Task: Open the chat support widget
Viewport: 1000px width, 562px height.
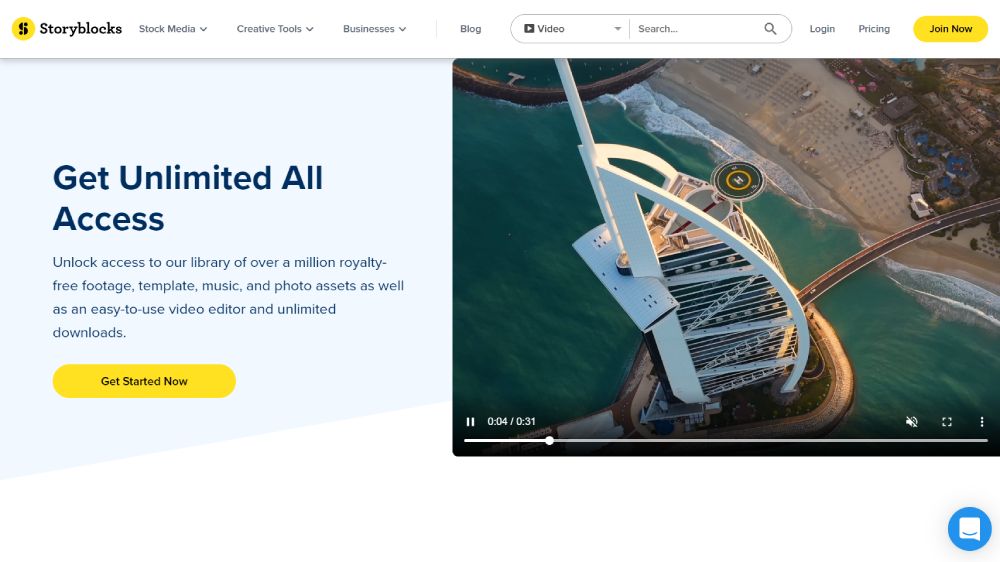Action: click(969, 529)
